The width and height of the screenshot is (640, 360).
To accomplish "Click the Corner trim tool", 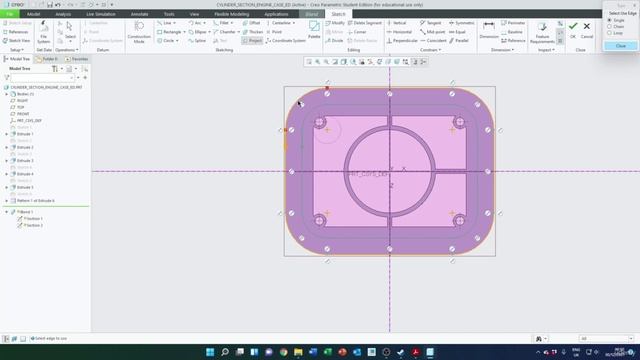I will [x=357, y=32].
